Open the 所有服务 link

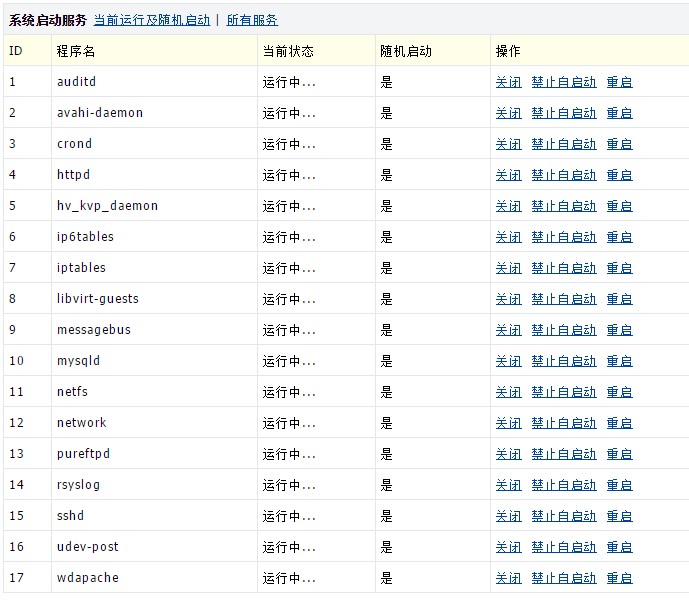pos(252,20)
